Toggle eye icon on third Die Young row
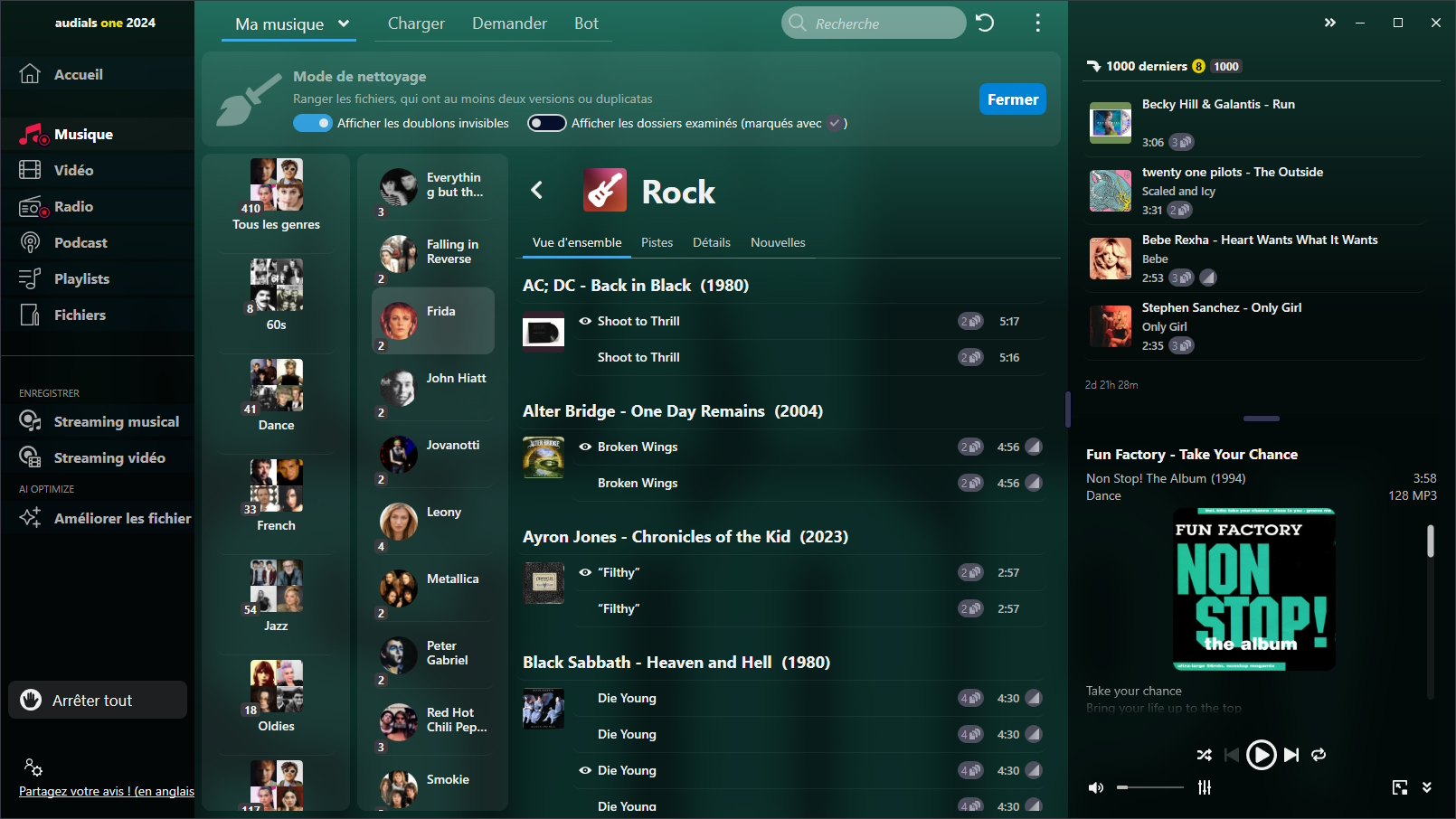Screen dimensions: 1456x819 click(x=585, y=770)
